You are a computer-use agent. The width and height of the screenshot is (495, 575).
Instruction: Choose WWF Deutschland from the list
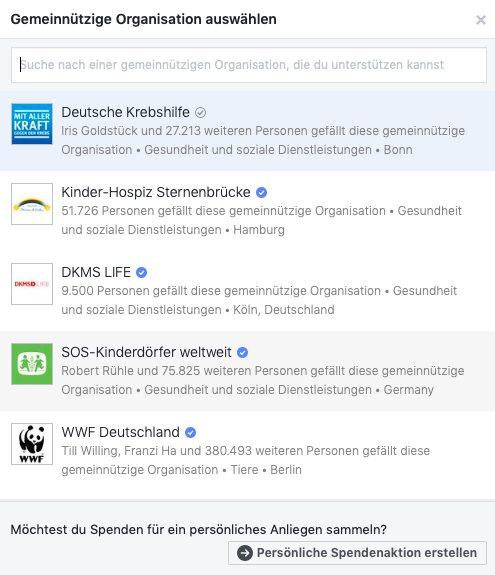point(121,432)
